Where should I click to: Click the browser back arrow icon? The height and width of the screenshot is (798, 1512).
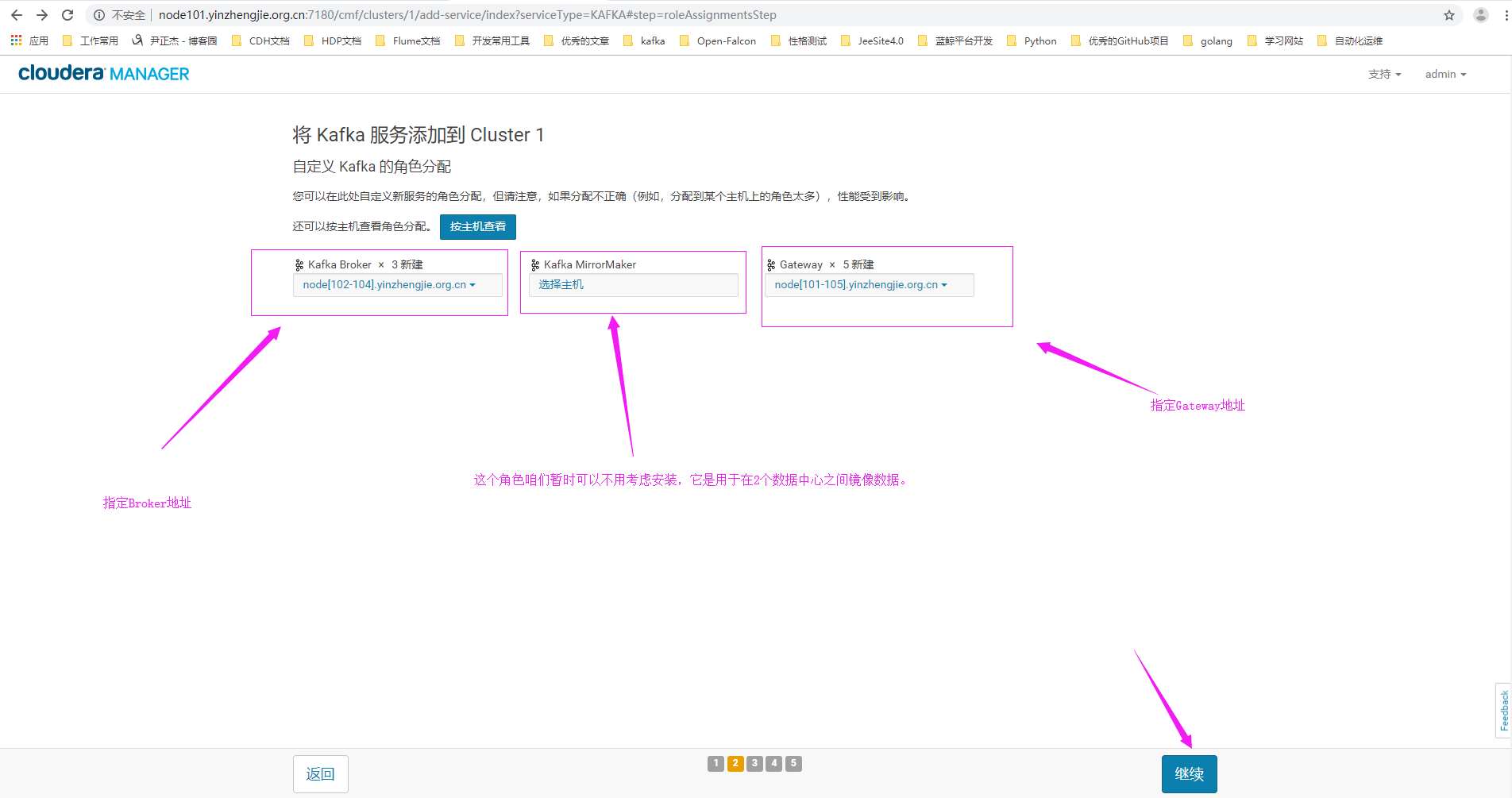point(17,15)
